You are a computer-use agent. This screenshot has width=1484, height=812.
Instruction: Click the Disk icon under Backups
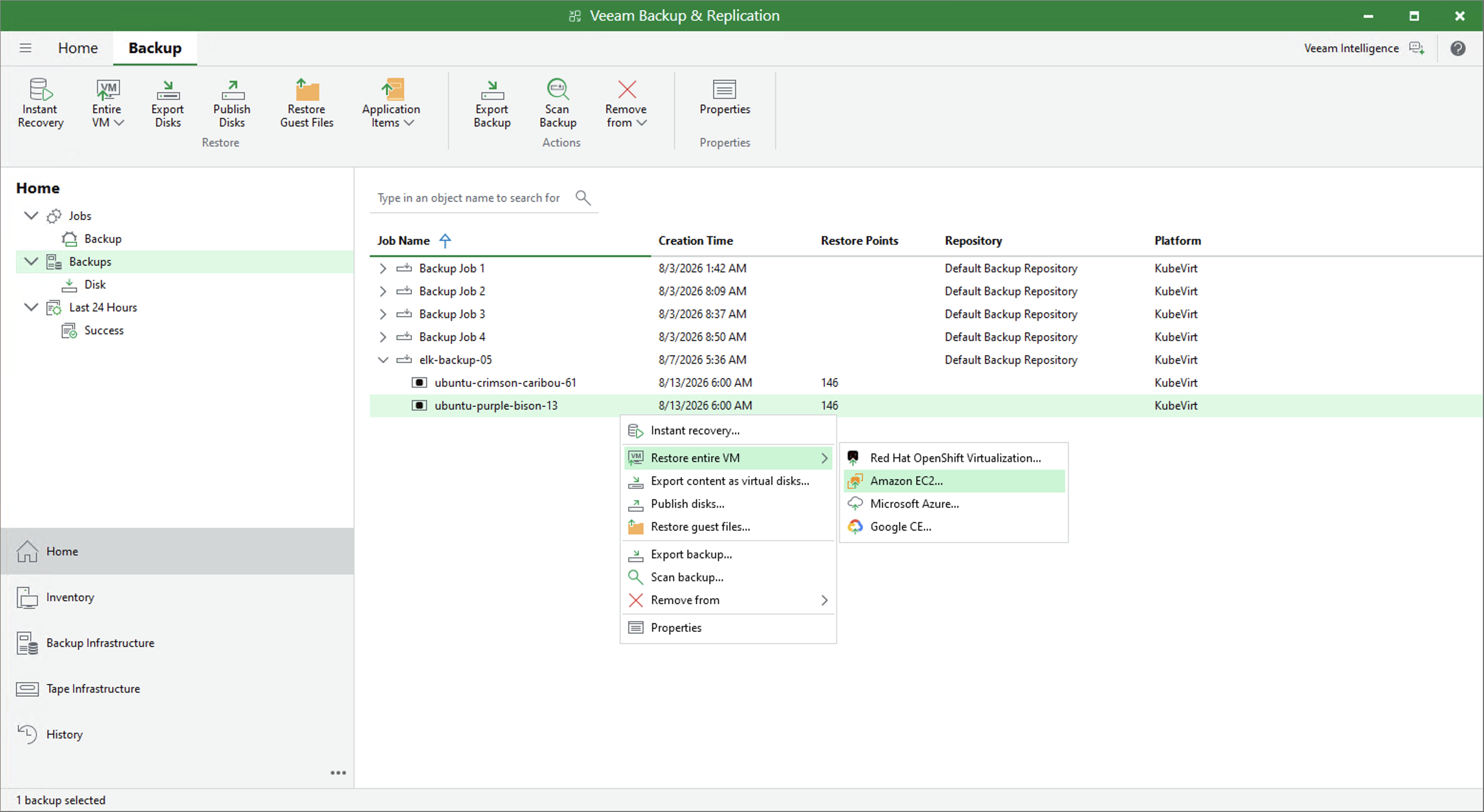pyautogui.click(x=69, y=285)
